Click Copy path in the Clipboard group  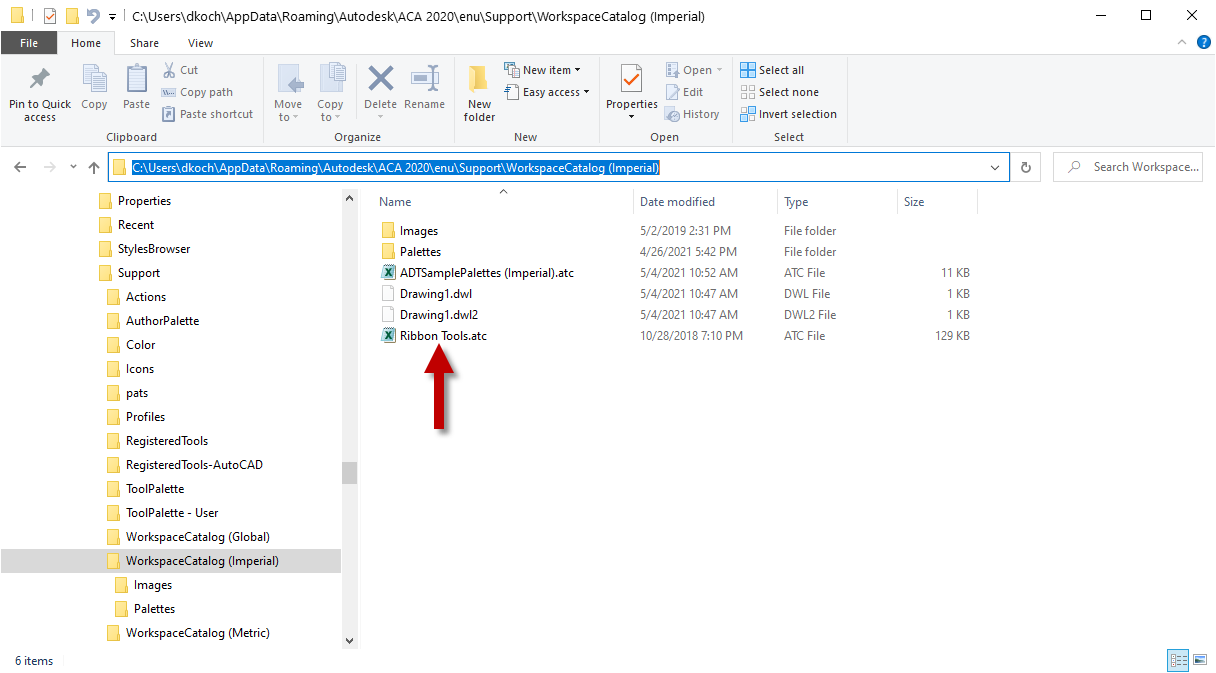coord(197,91)
